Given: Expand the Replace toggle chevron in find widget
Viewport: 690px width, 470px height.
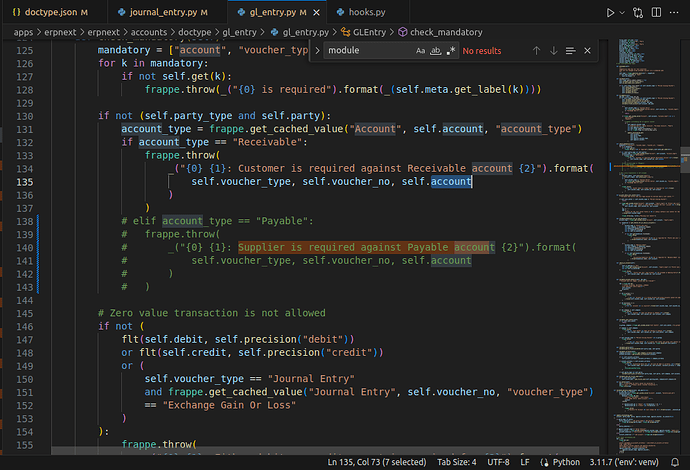Looking at the screenshot, I should [317, 50].
